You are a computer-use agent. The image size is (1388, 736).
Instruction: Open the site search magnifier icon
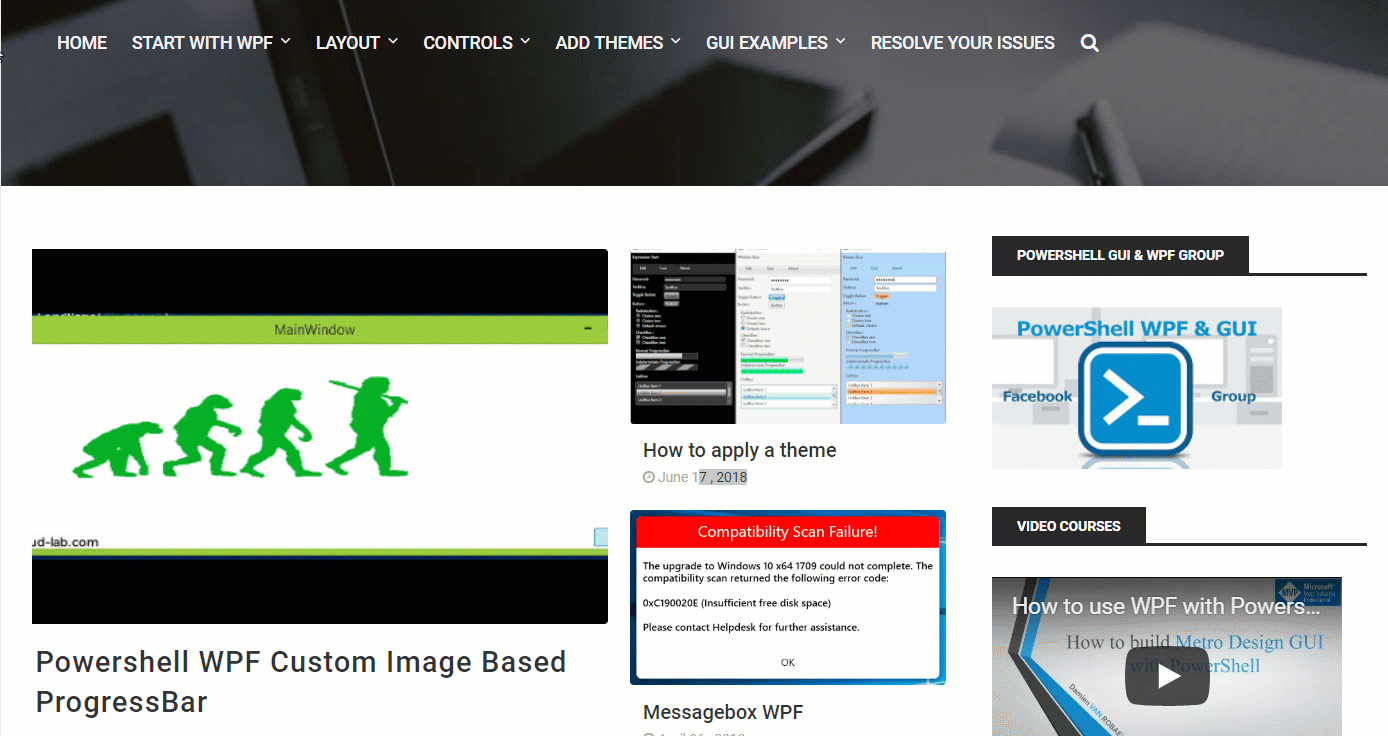[1089, 42]
